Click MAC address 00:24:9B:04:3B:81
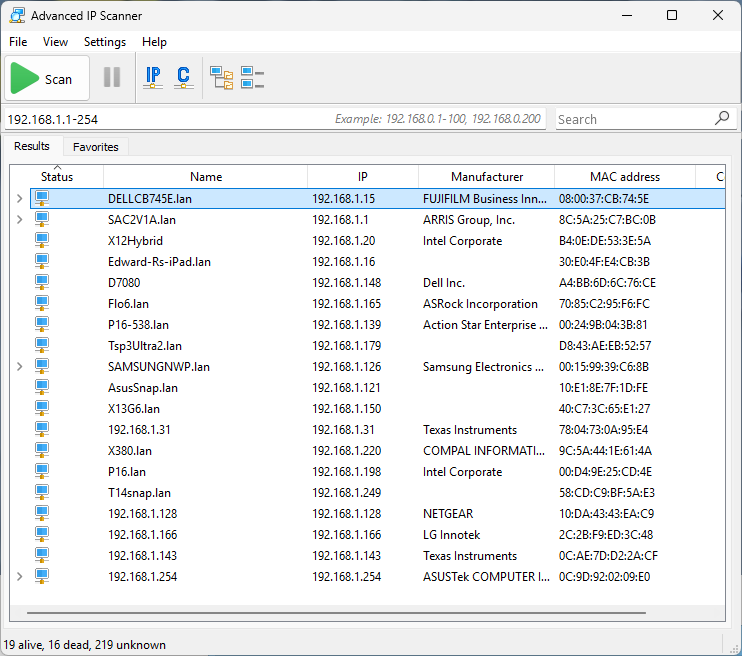Screen dimensions: 742x656 [x=603, y=325]
